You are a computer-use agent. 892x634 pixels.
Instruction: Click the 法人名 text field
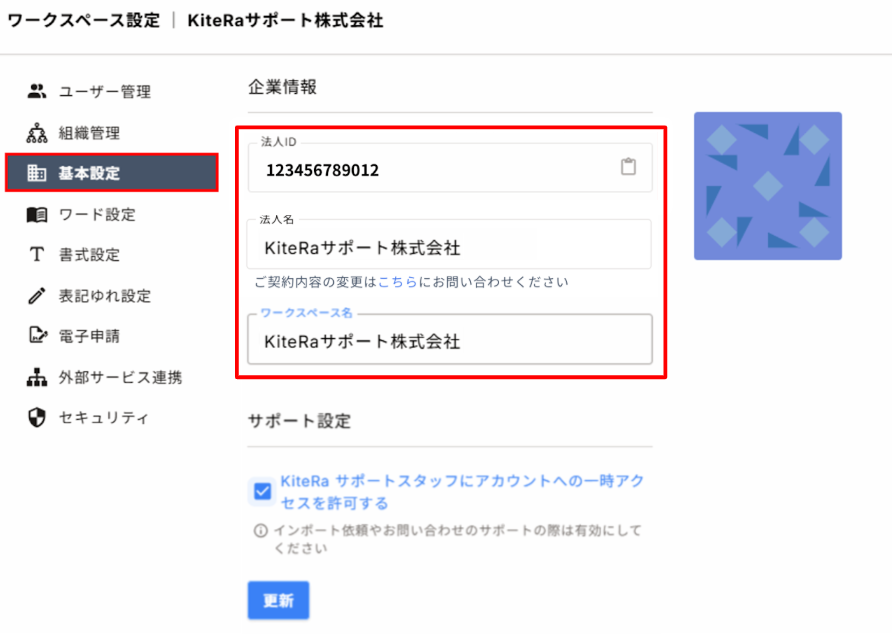click(448, 247)
